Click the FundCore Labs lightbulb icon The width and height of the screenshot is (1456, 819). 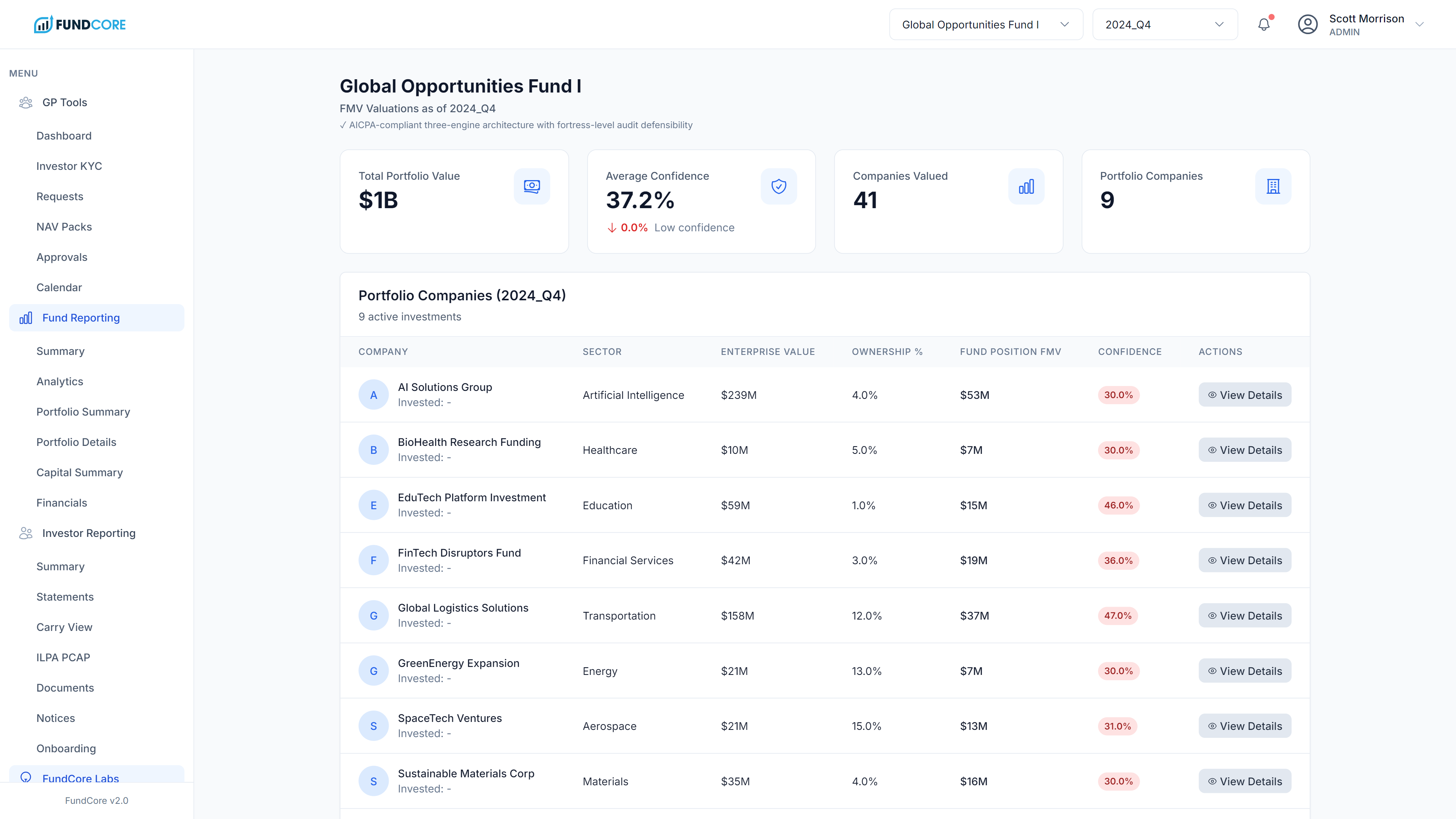coord(25,777)
